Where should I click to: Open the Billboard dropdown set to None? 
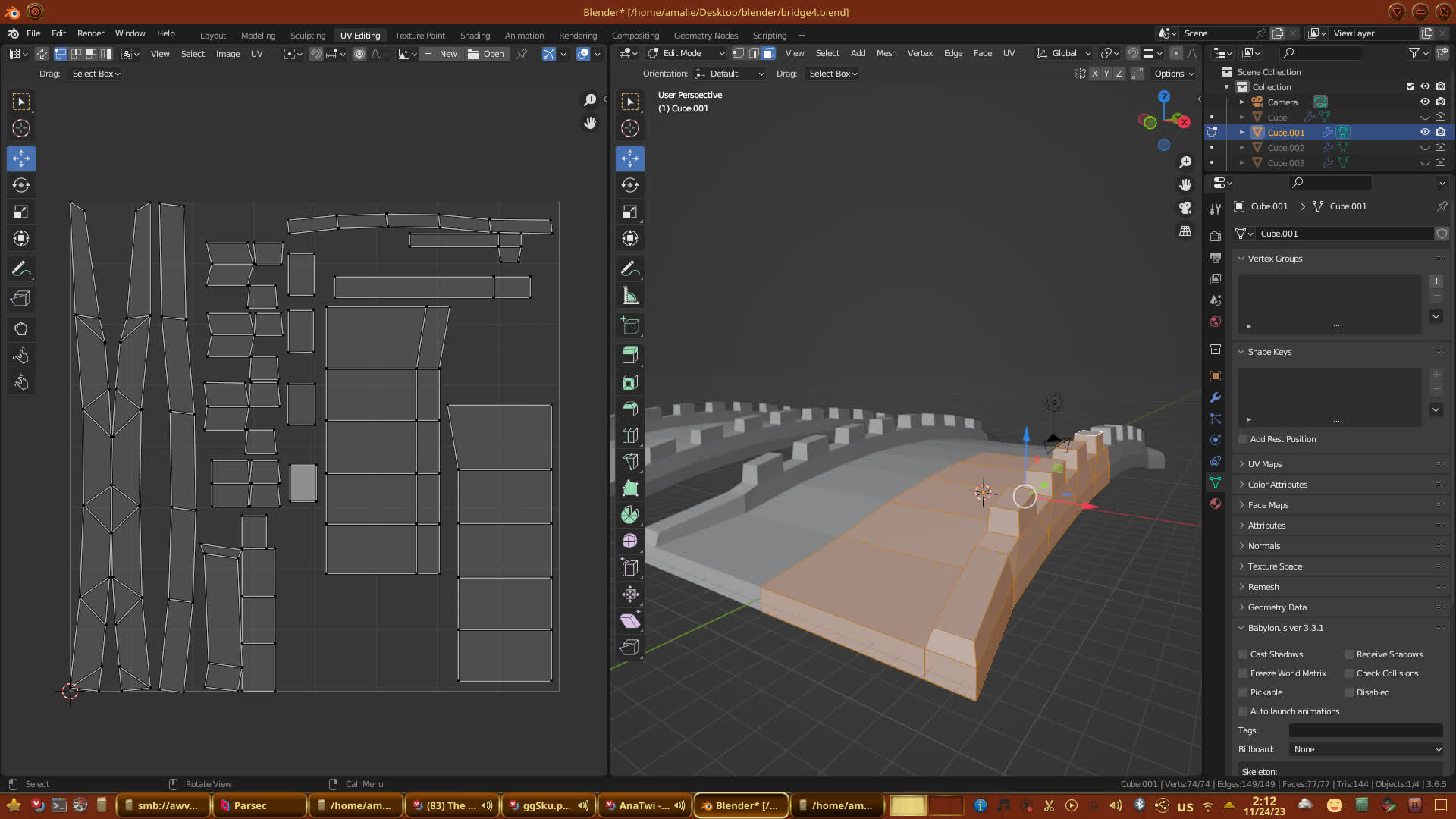pos(1366,749)
